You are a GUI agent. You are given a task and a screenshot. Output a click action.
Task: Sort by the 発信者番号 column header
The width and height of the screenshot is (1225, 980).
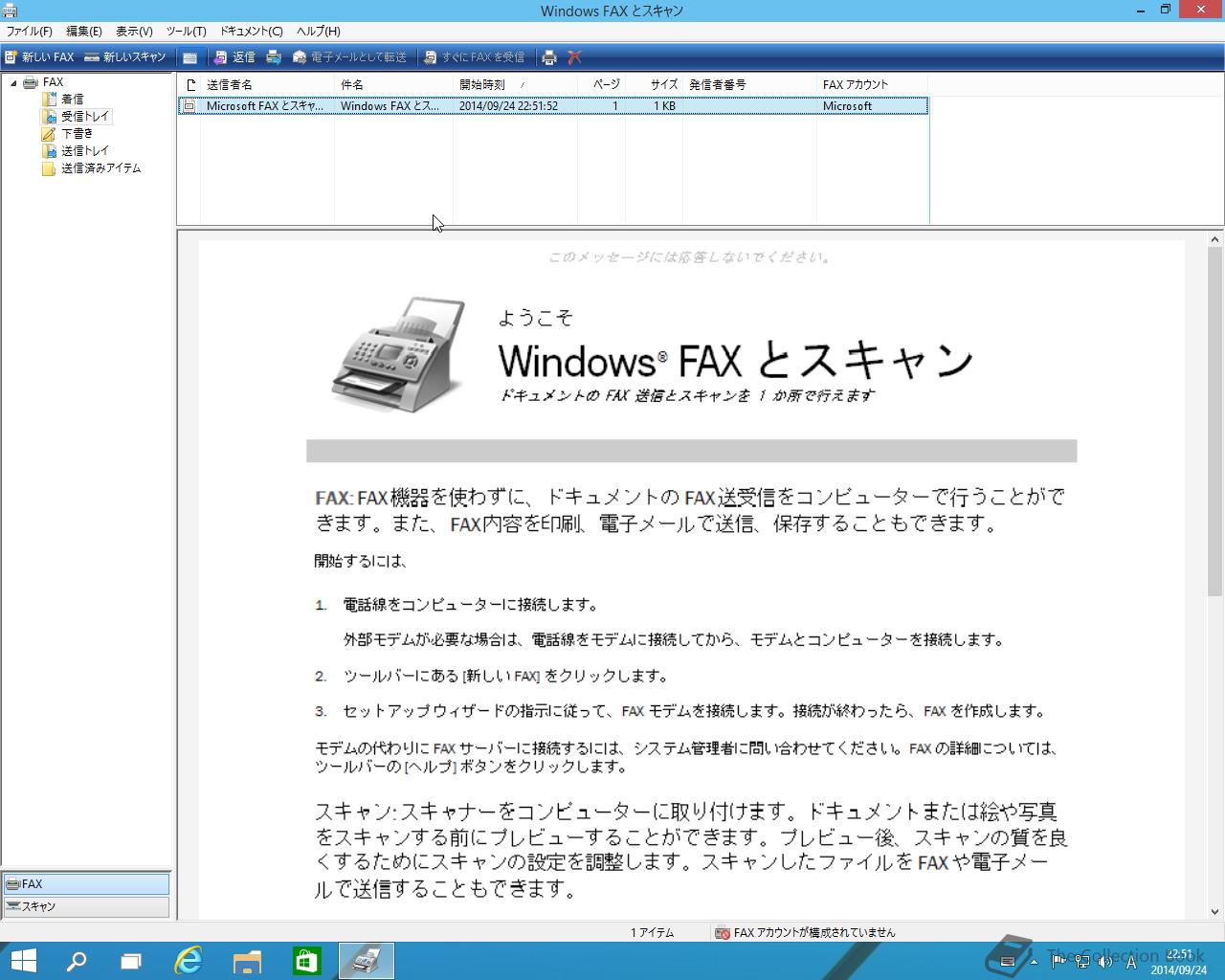coord(749,85)
